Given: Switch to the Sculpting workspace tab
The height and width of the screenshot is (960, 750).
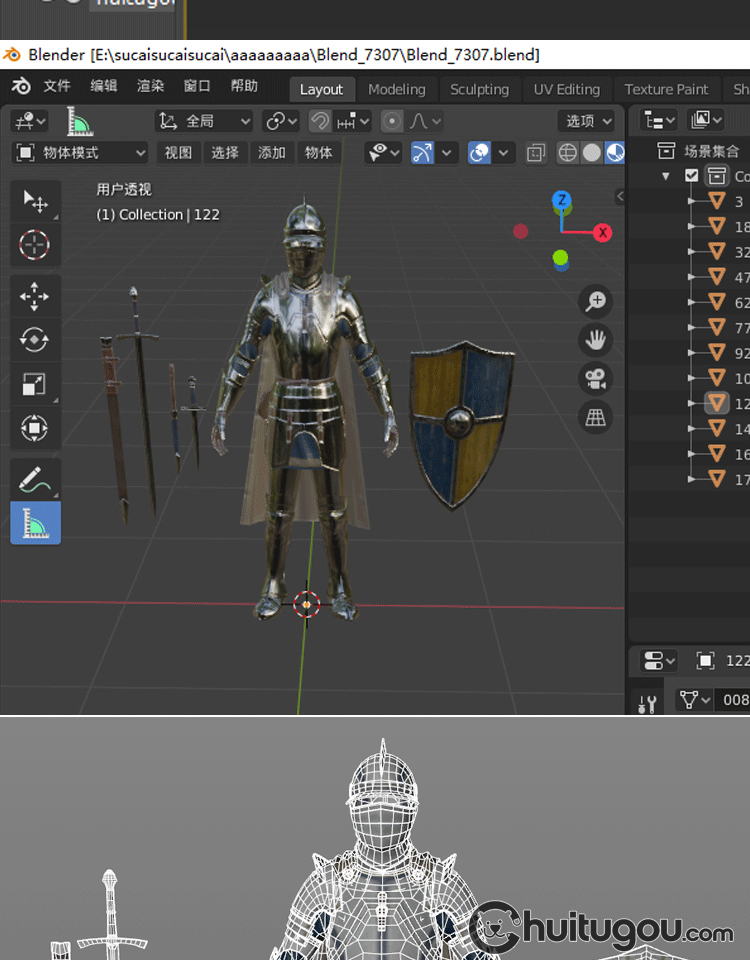Looking at the screenshot, I should pos(479,89).
